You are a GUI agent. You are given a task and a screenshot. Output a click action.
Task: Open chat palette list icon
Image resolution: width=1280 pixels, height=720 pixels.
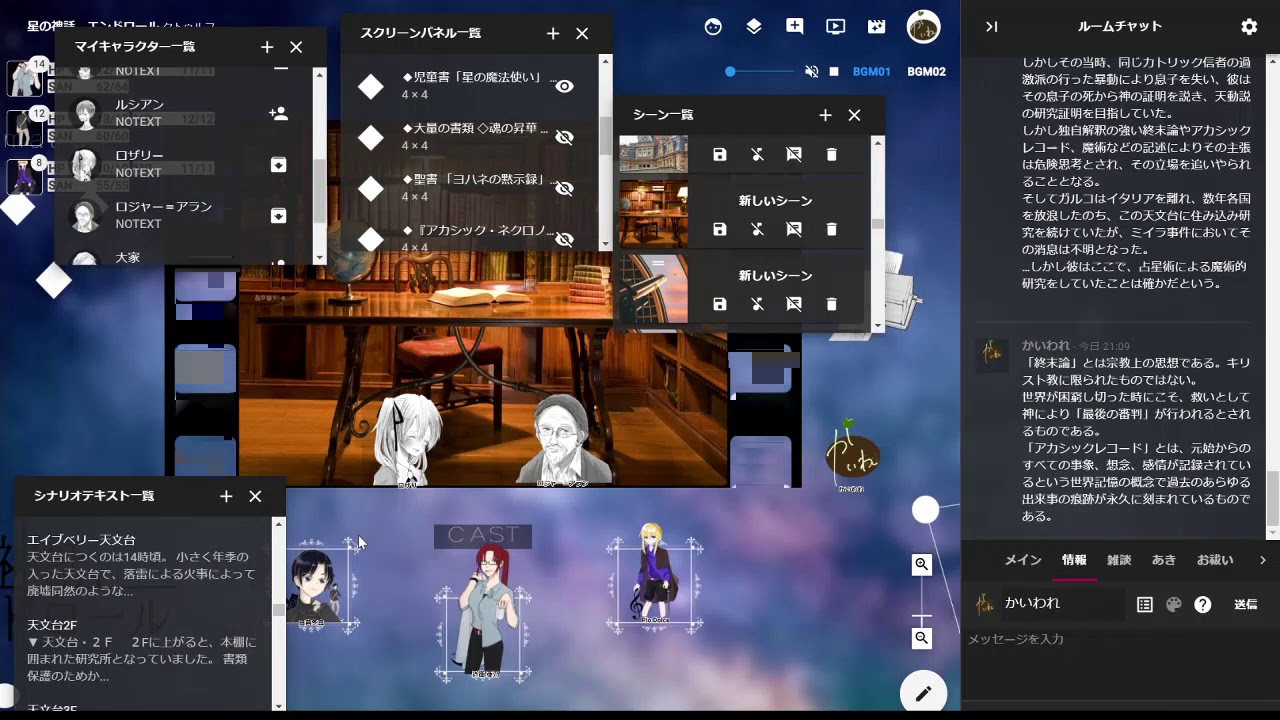tap(1145, 604)
